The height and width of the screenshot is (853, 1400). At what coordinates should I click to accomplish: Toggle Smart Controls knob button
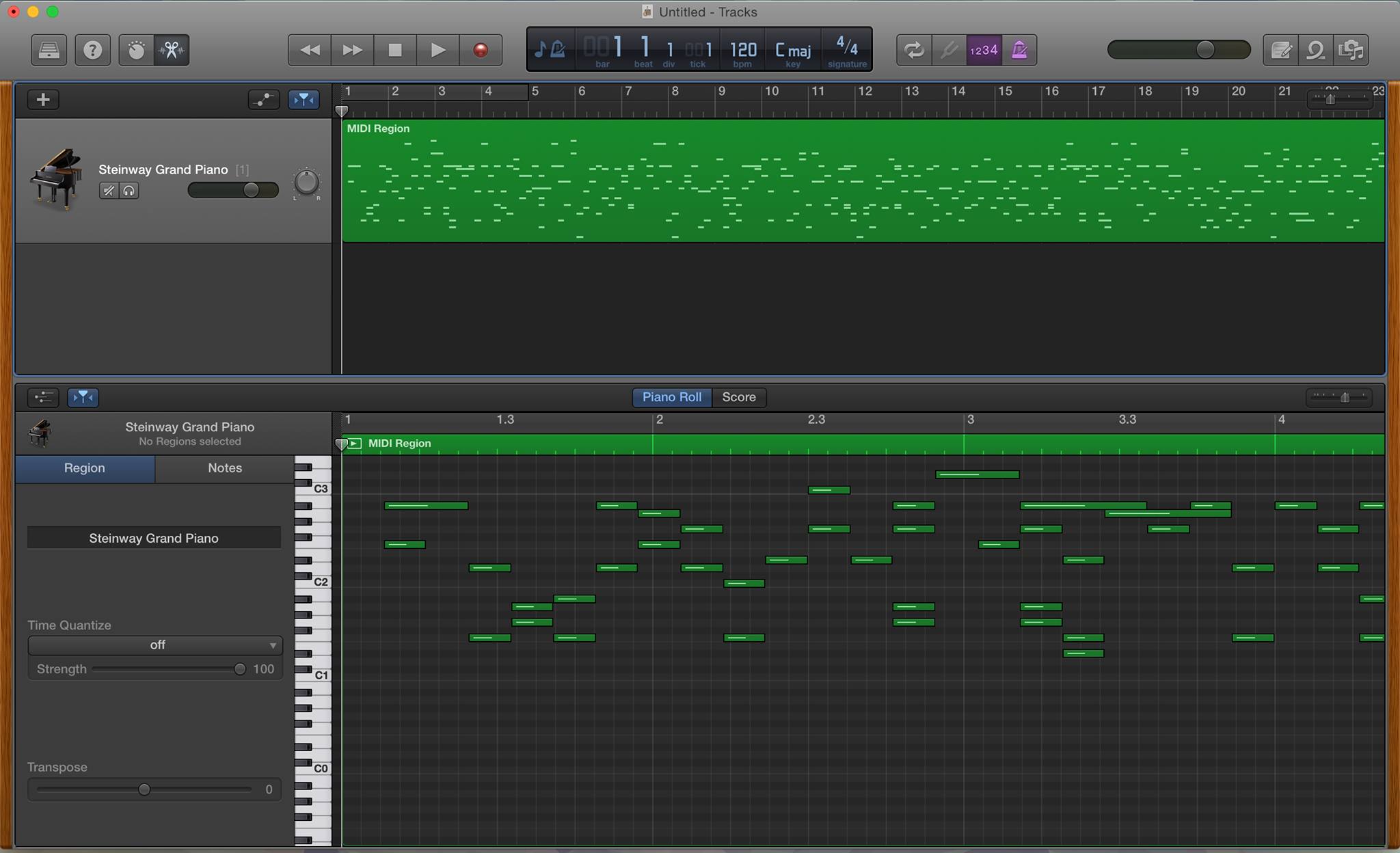point(136,50)
